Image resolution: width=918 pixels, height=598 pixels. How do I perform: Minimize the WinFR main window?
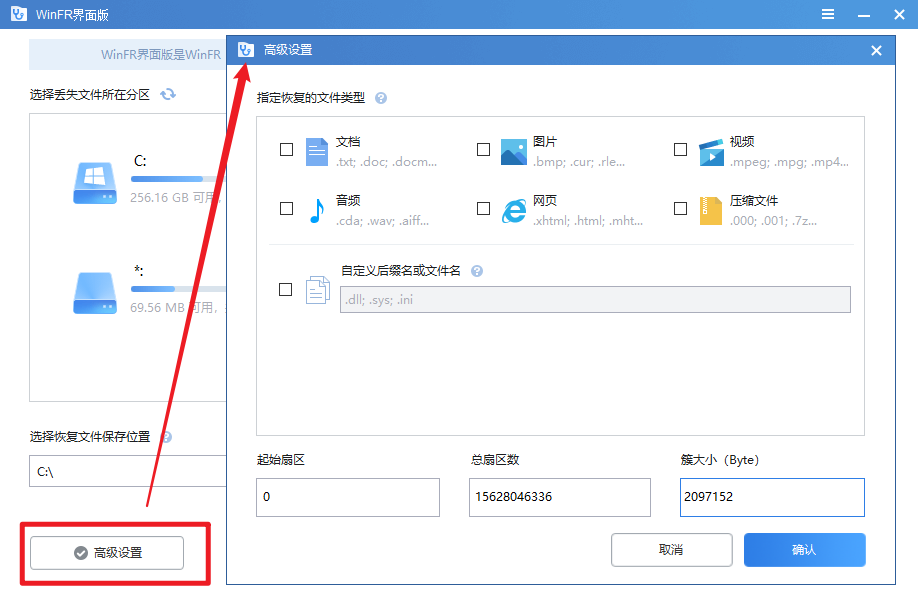(x=864, y=15)
